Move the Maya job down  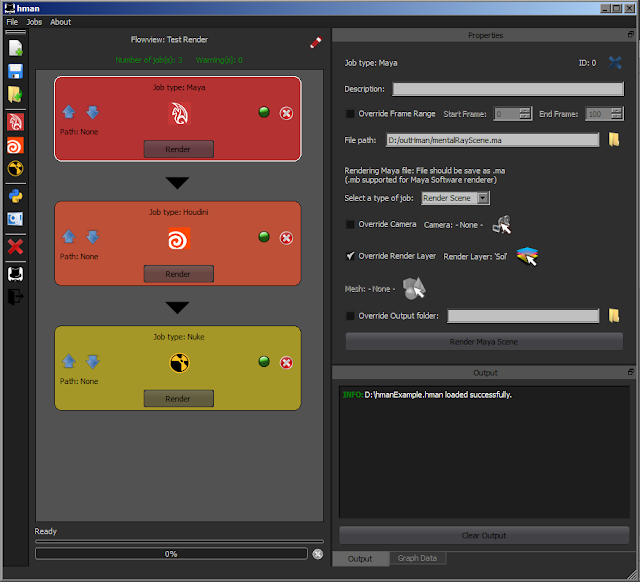click(x=93, y=112)
